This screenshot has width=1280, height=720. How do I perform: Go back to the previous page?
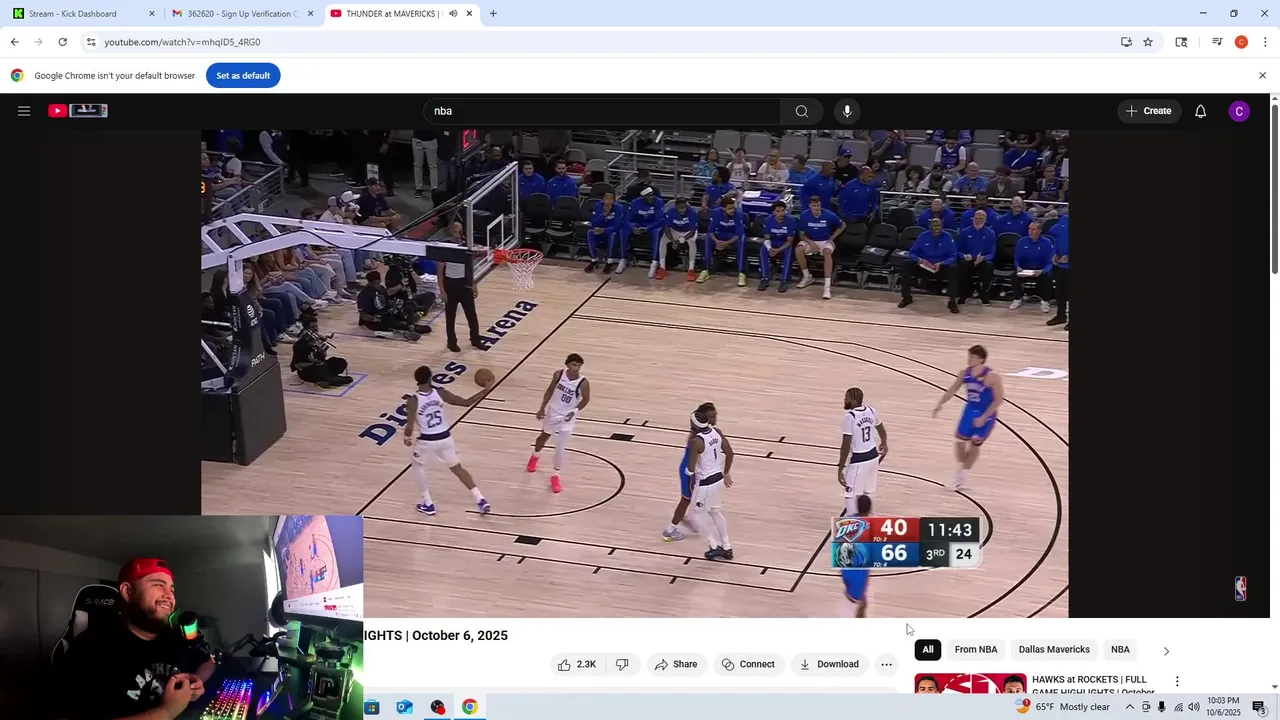pos(14,42)
